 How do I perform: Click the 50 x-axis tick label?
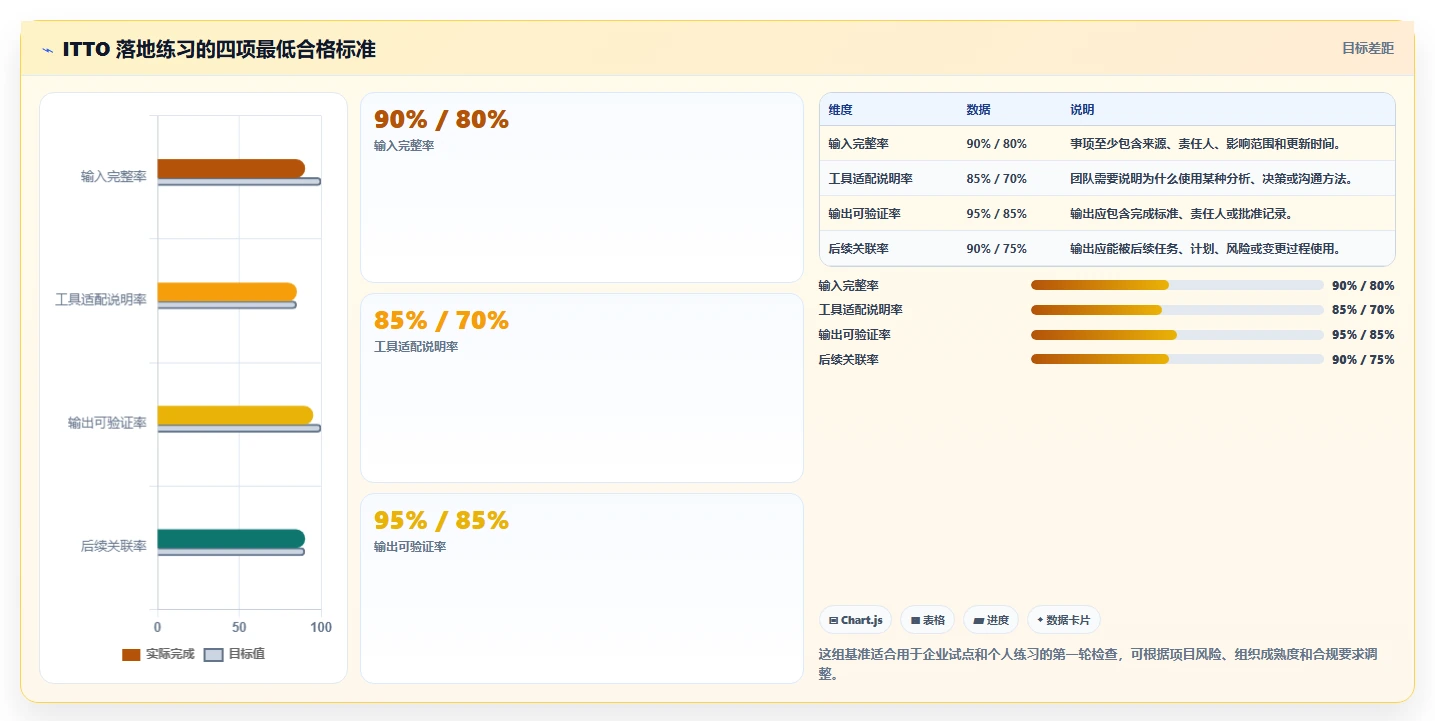coord(239,627)
